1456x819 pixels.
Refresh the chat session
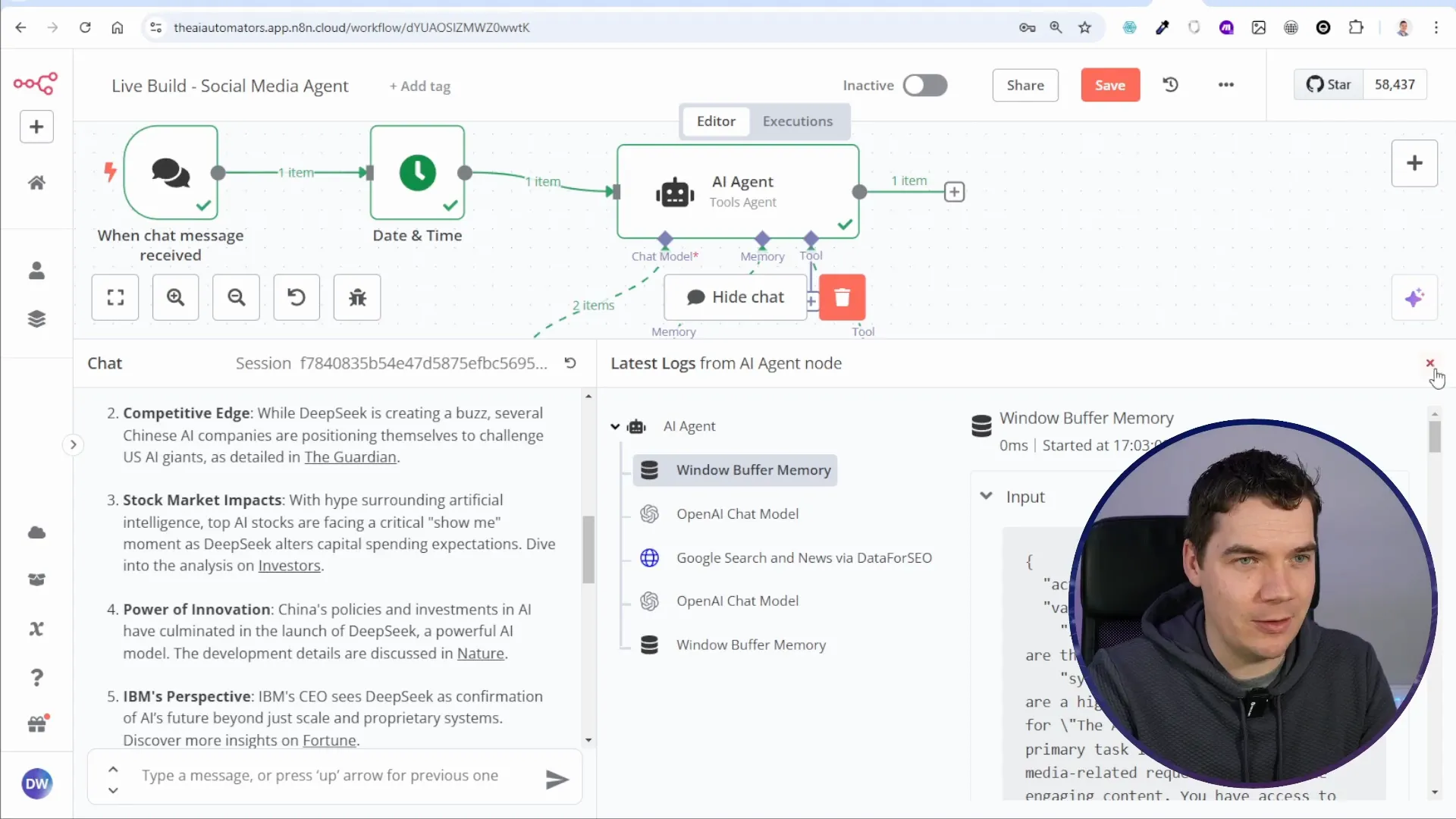(x=570, y=363)
